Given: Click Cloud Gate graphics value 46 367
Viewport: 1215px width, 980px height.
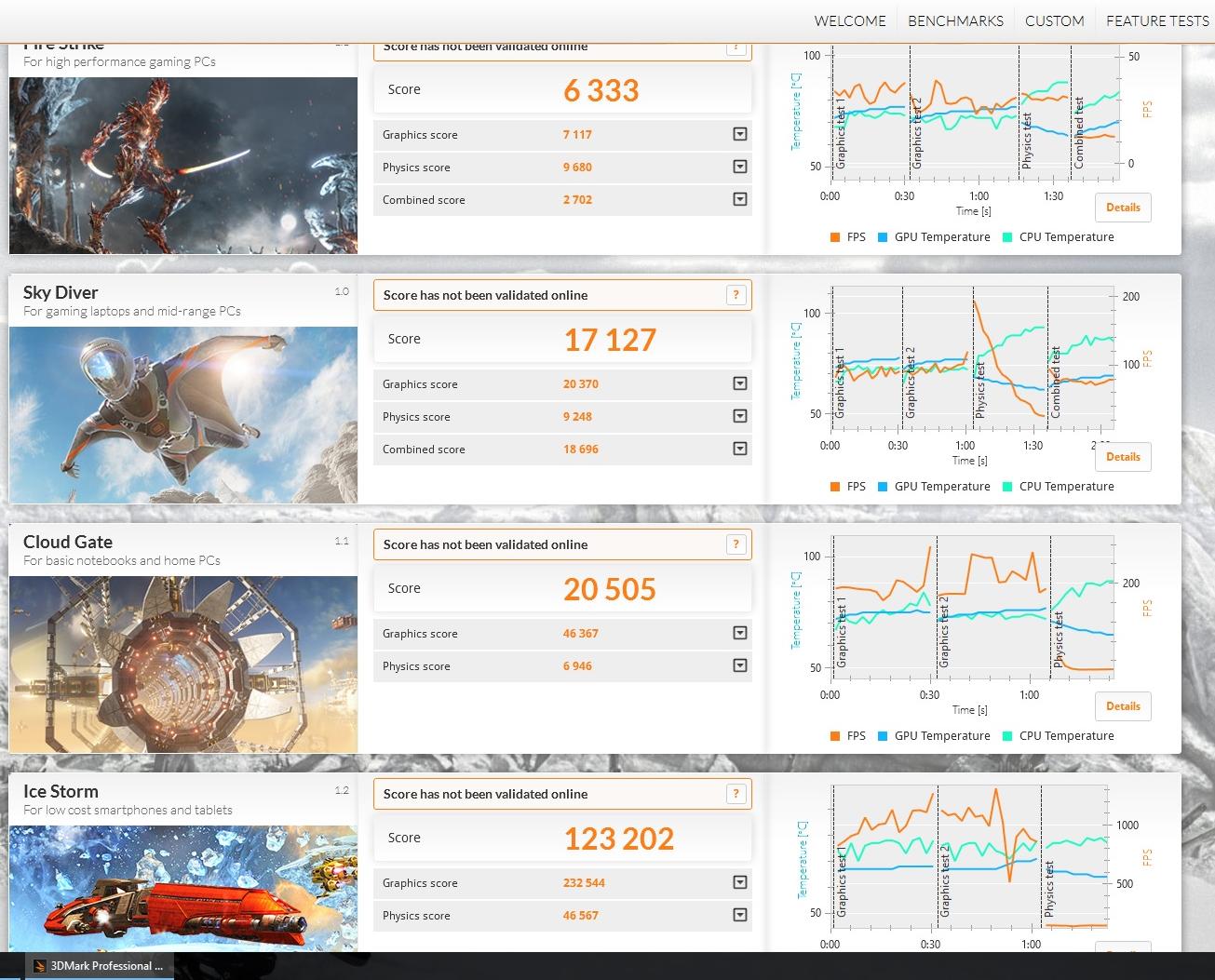Looking at the screenshot, I should (581, 633).
